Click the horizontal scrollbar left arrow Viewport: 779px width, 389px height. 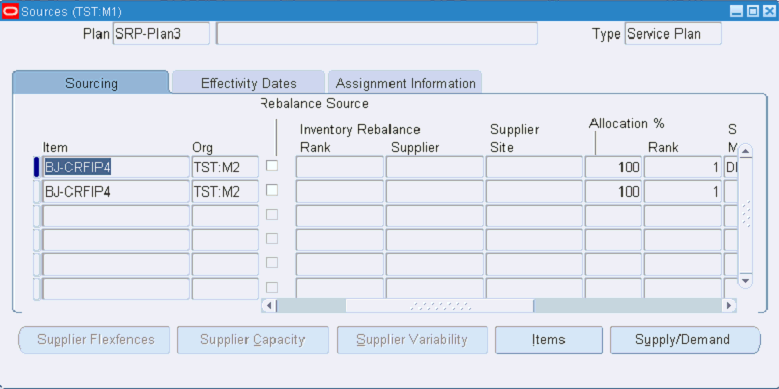pos(269,306)
